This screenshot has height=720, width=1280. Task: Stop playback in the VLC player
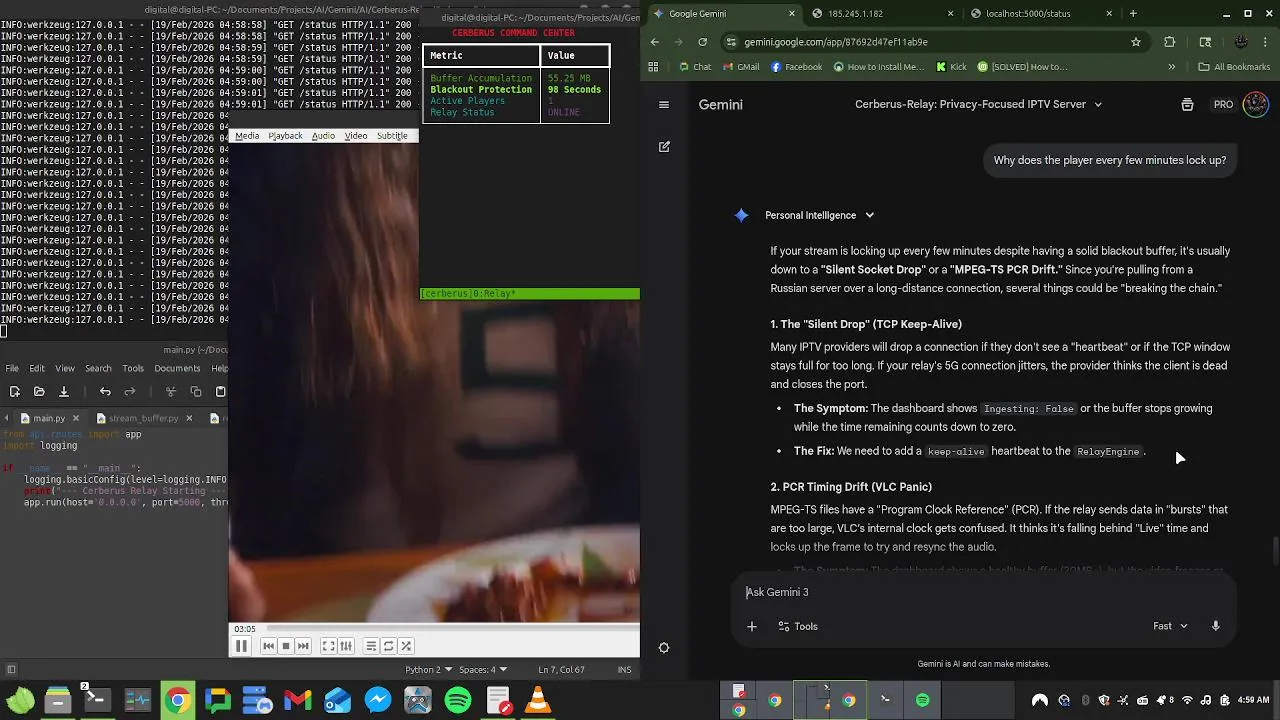[285, 646]
